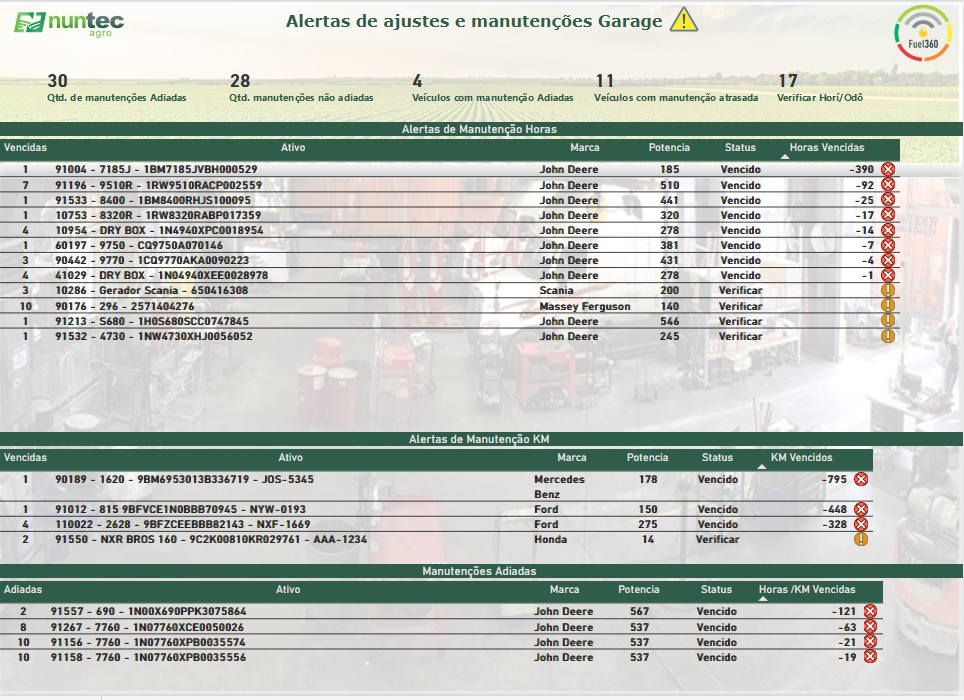964x700 pixels.
Task: Click the 30 Qtd. de manutenções Adiadas card
Action: [117, 88]
